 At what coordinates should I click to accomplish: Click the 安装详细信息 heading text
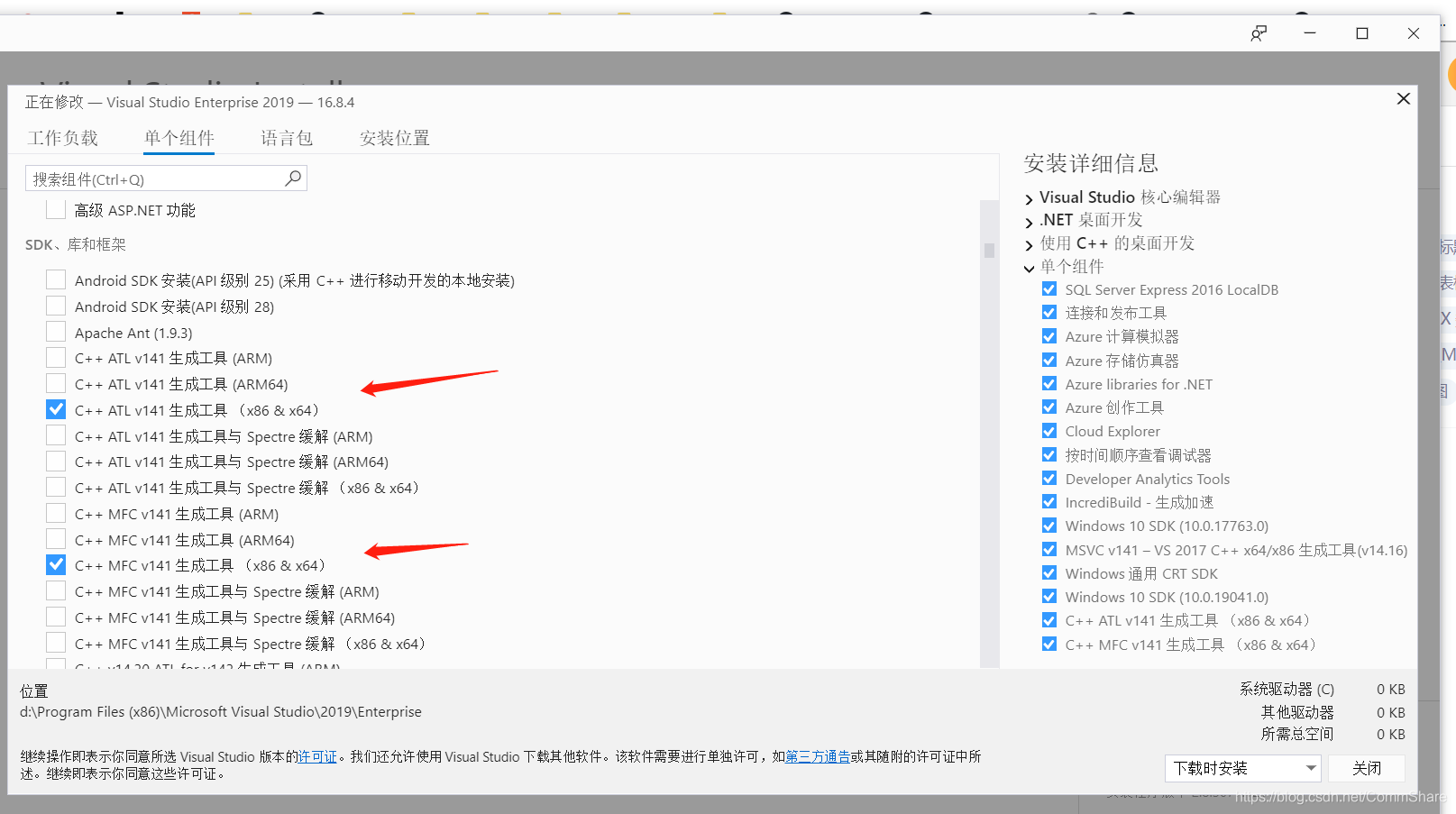[x=1091, y=163]
